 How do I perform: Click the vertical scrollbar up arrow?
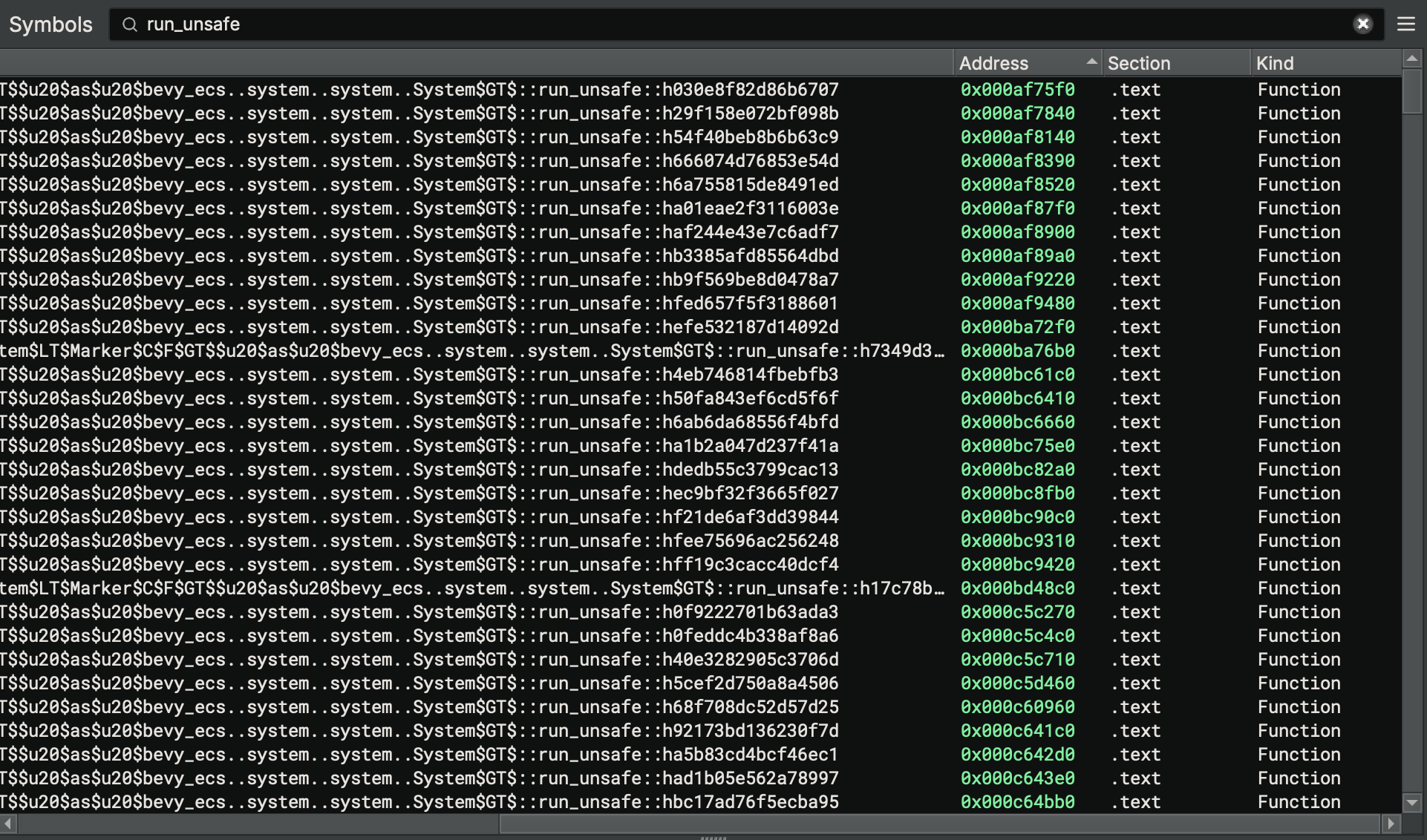pyautogui.click(x=1412, y=59)
